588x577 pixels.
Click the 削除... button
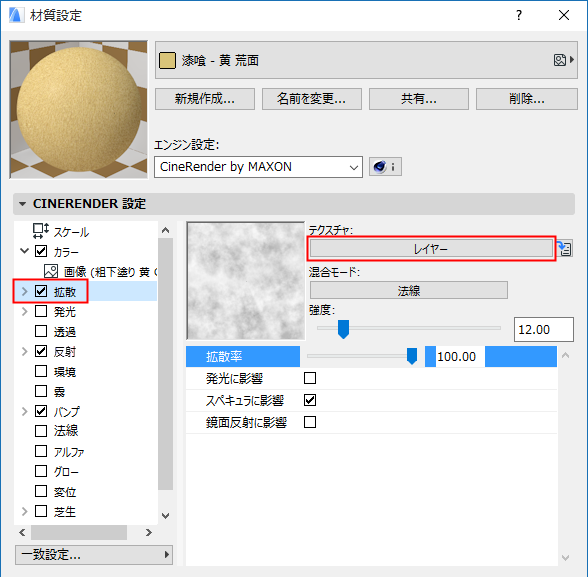(527, 99)
